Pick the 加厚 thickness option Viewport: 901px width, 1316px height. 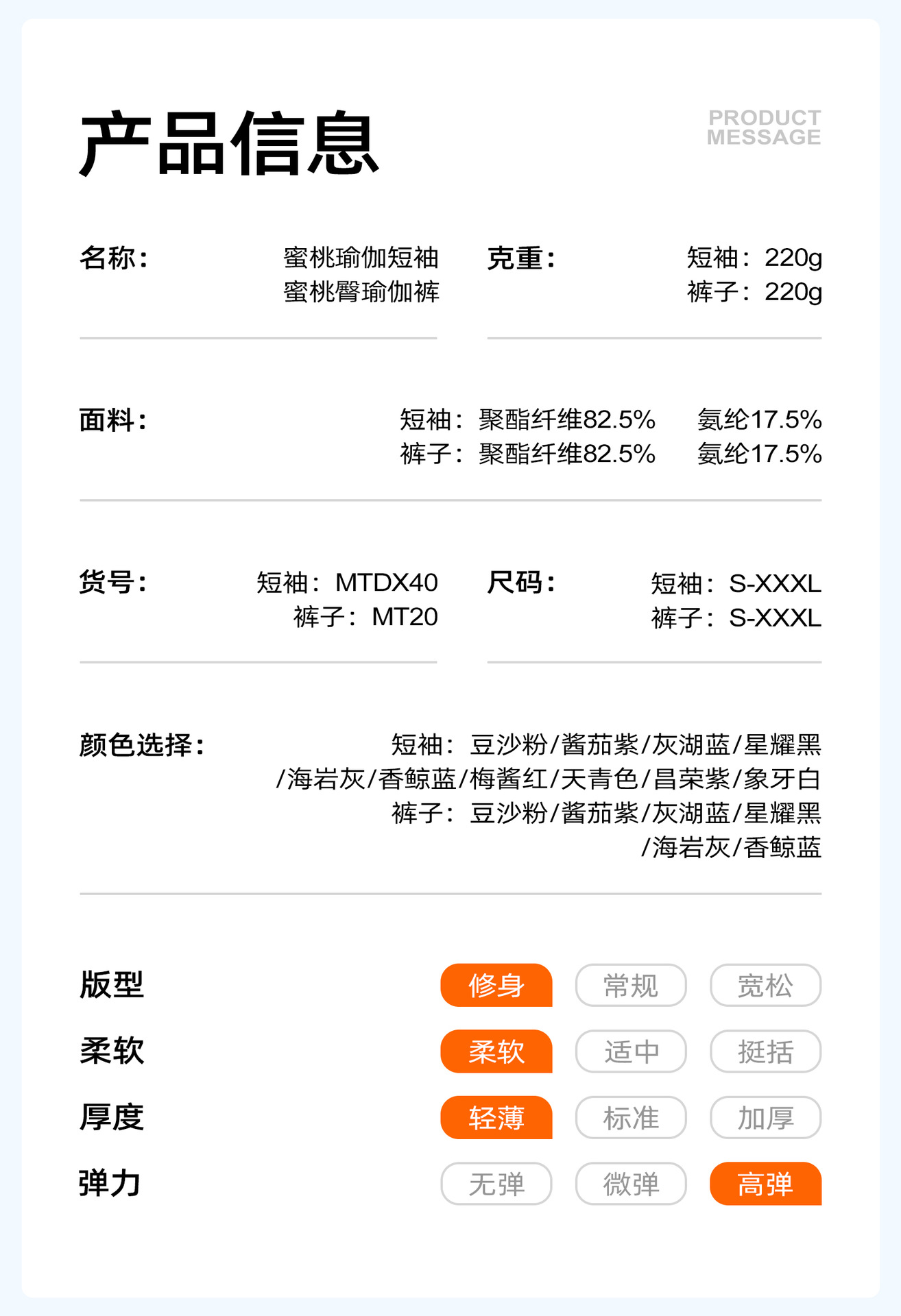tap(765, 1118)
